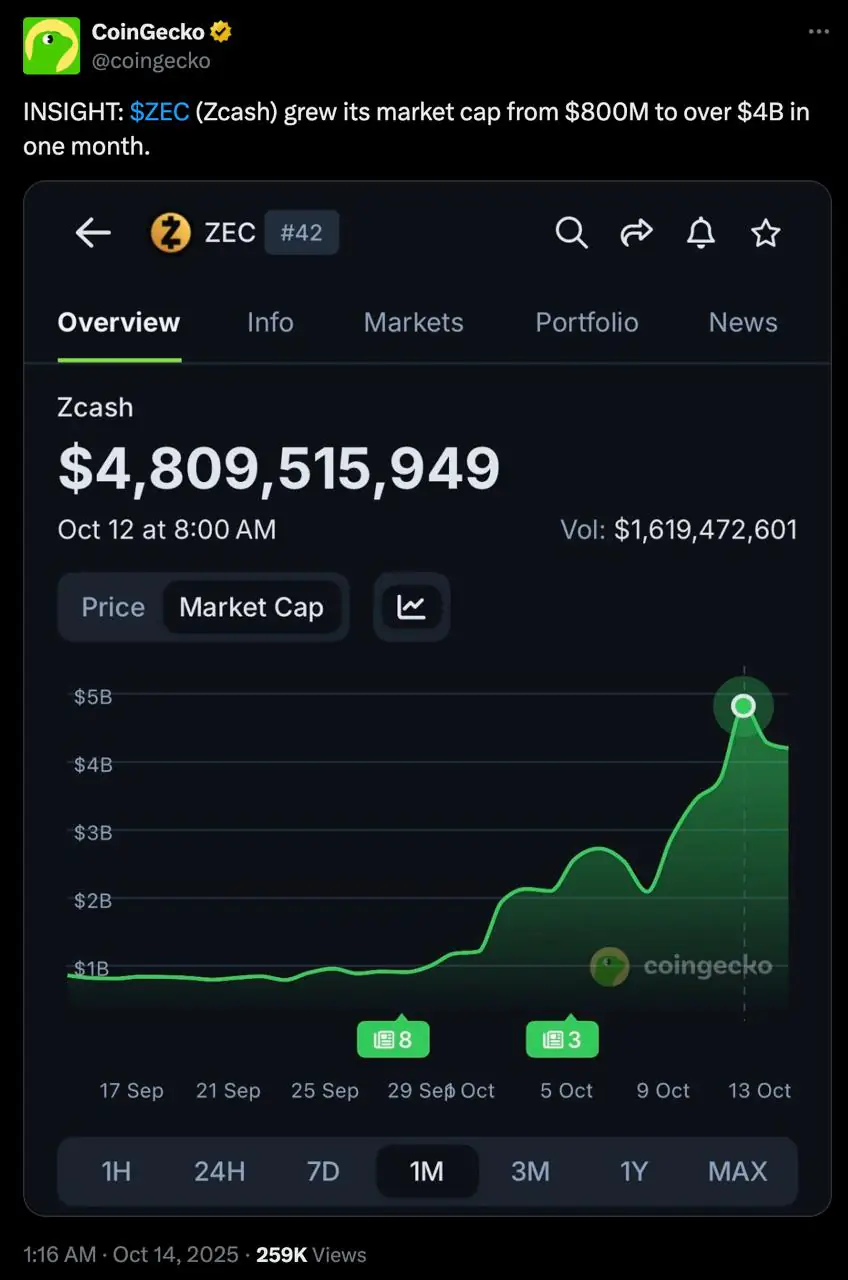Open the chart type icon button
Screen dimensions: 848x1280
tap(411, 607)
